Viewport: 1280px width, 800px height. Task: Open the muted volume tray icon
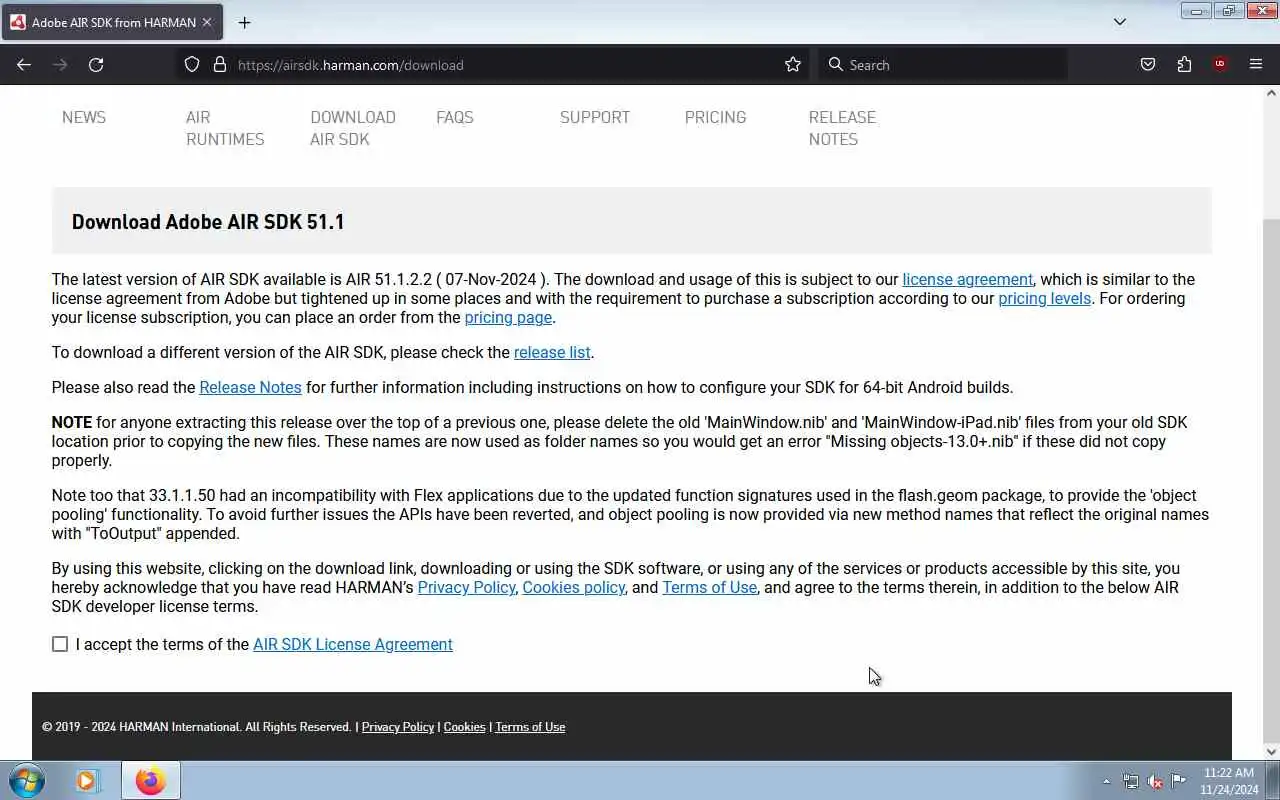[x=1154, y=781]
